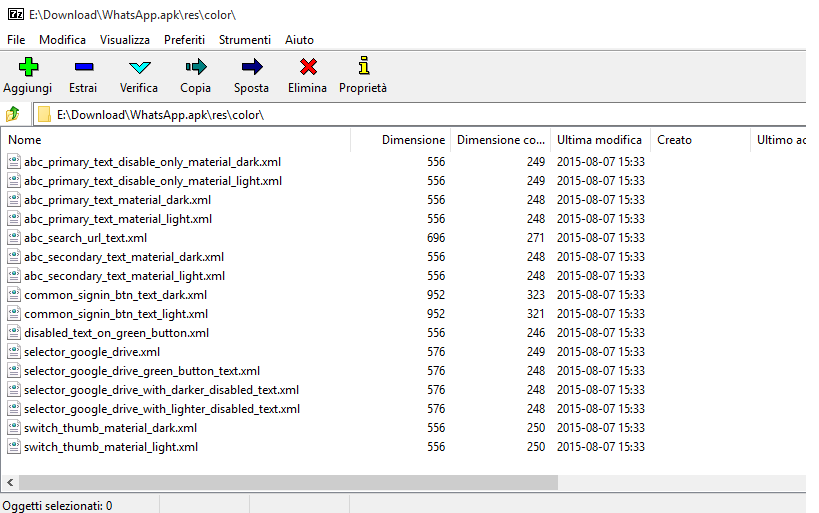This screenshot has height=513, width=819.
Task: Click folder icon in address bar
Action: click(x=44, y=114)
